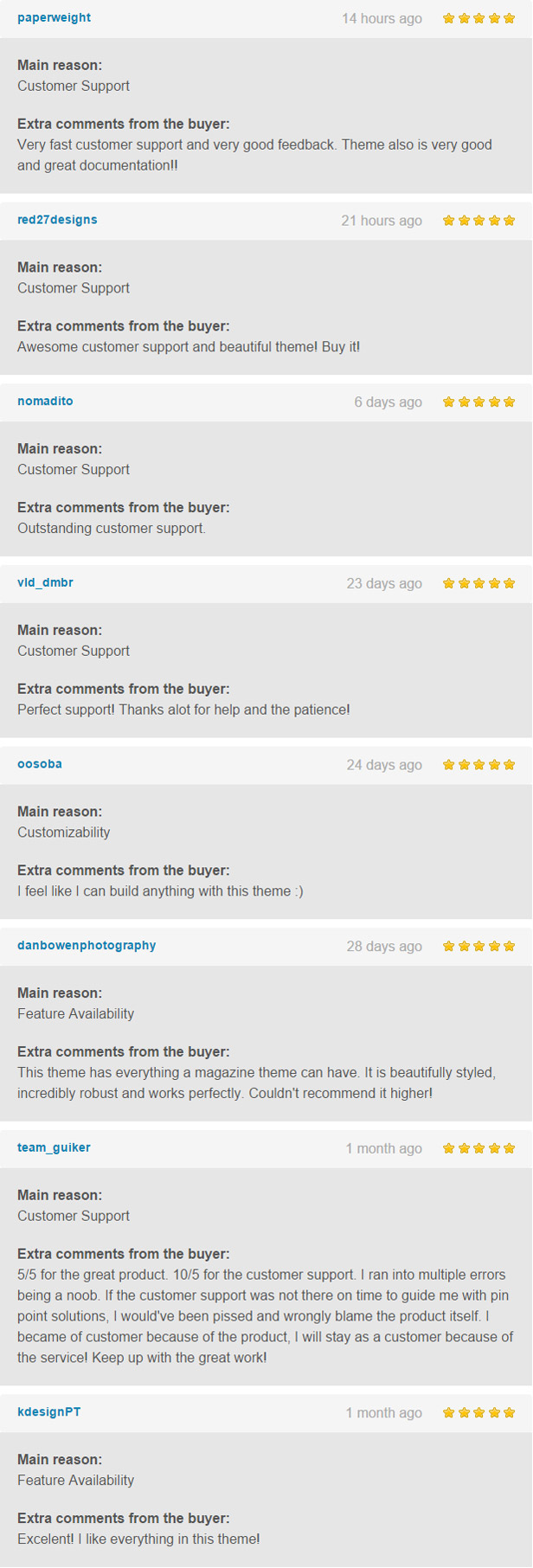Screen dimensions: 533x1568
Task: Open paperweight's user profile link
Action: [x=54, y=17]
